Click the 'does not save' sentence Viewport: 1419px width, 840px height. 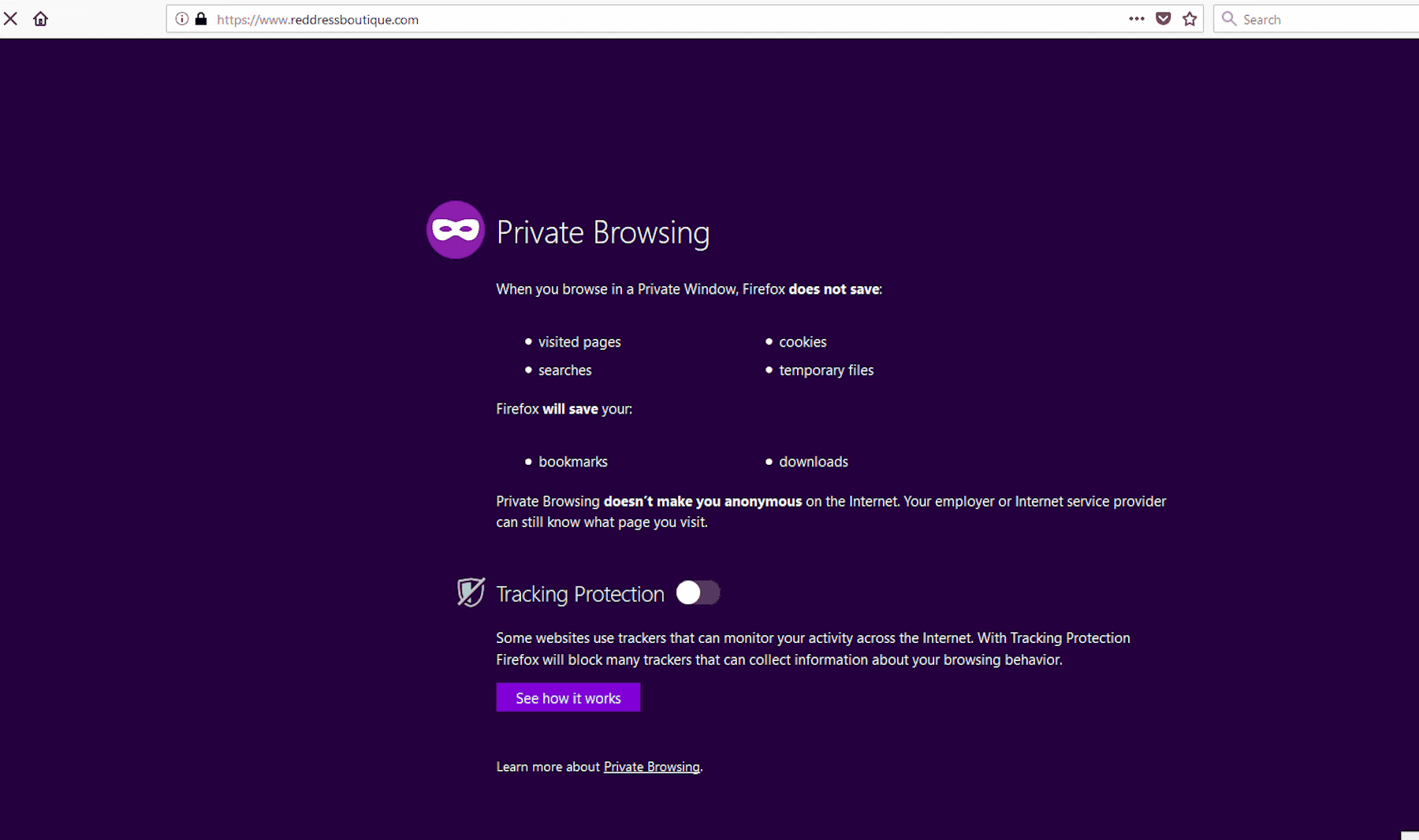pos(688,289)
